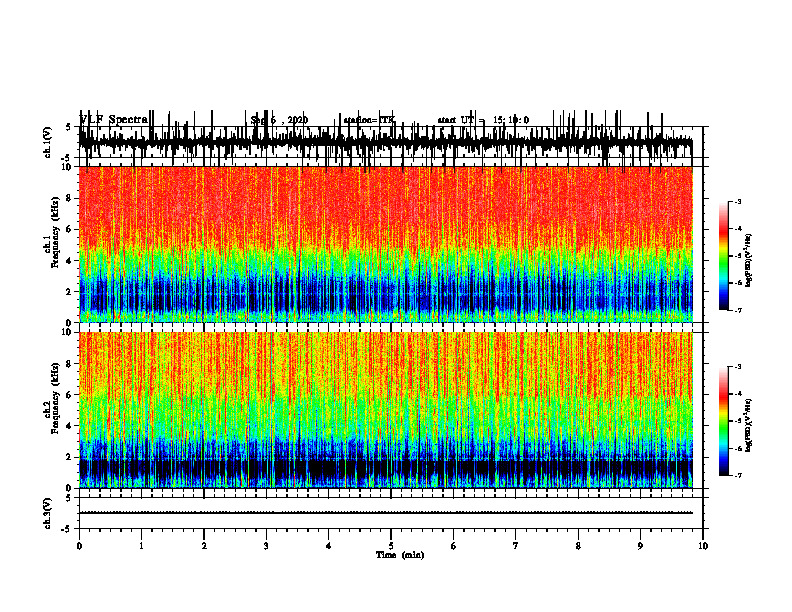
Task: Click the ch.2 spectrogram panel
Action: [x=386, y=410]
